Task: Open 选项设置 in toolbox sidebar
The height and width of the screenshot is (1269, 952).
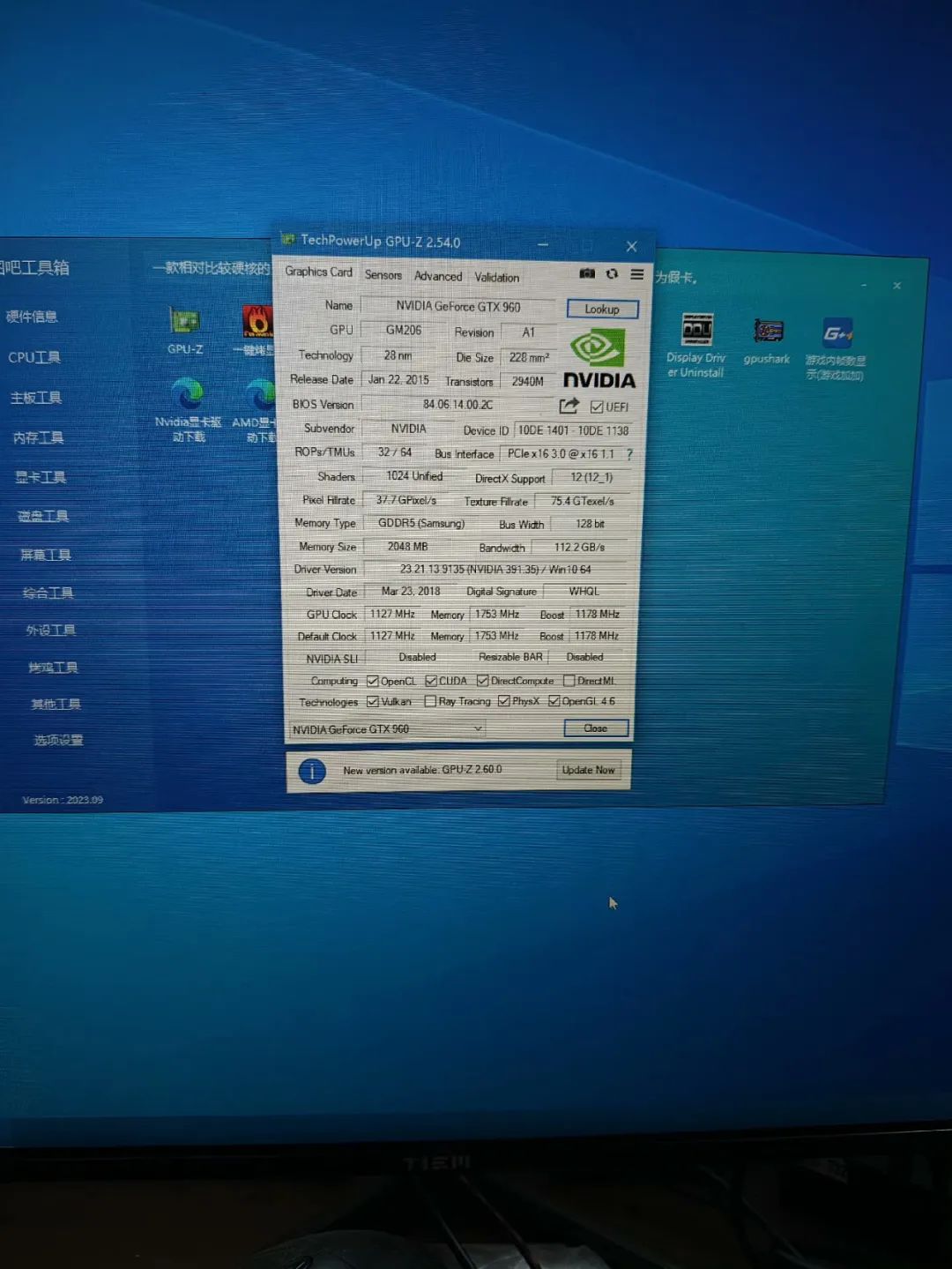Action: (58, 740)
